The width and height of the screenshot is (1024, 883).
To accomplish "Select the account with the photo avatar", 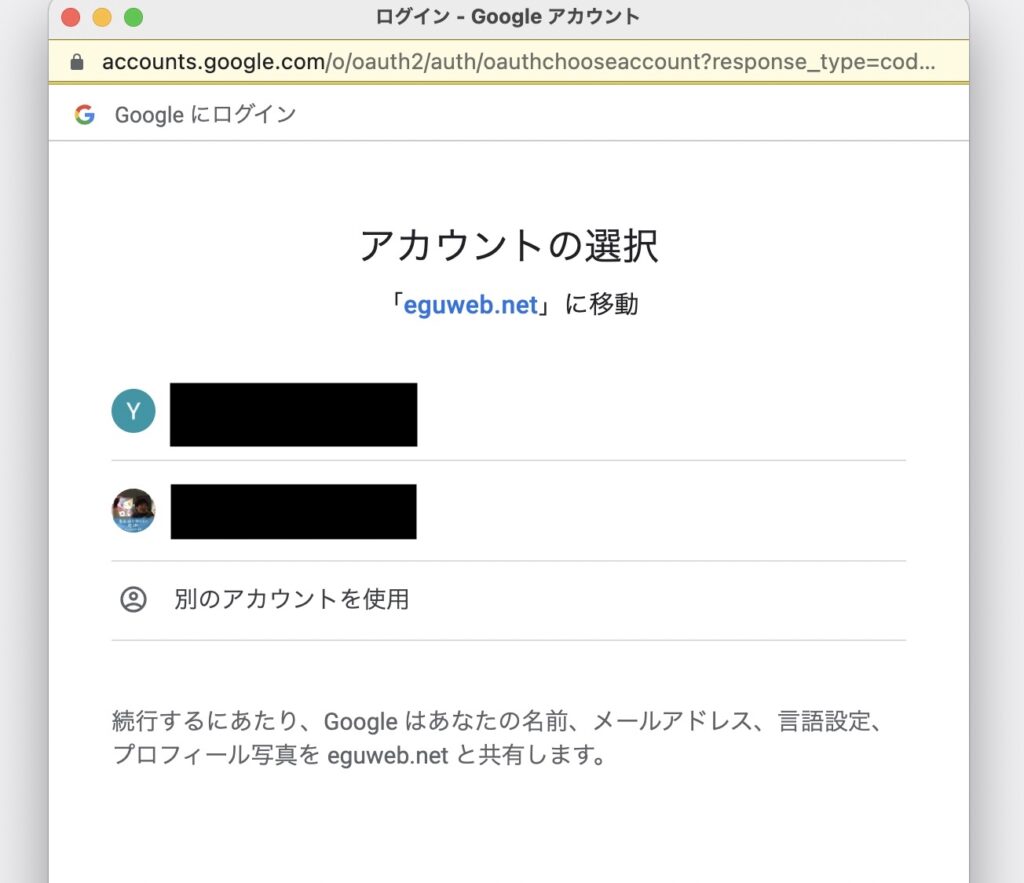I will click(x=133, y=511).
